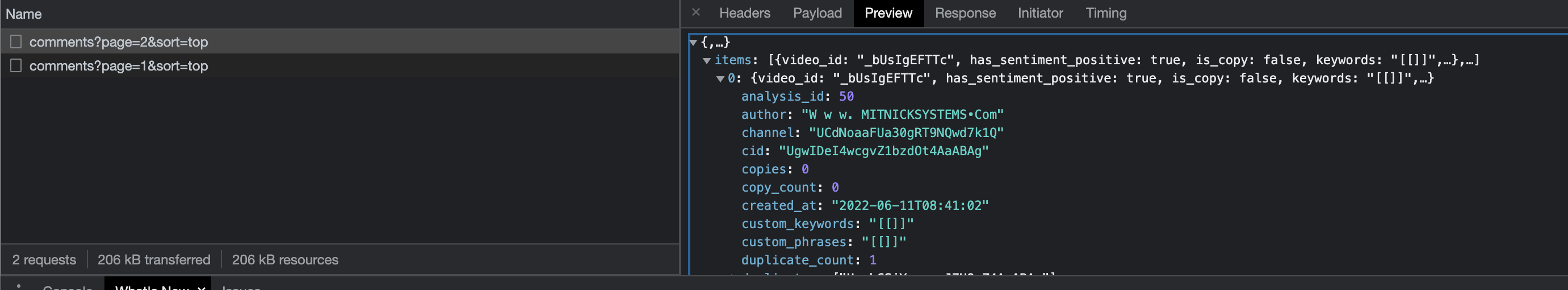1568x290 pixels.
Task: Click the cid value UgwIDeI4wcgvZ1bzdOt4AaABAg
Action: coord(883,151)
